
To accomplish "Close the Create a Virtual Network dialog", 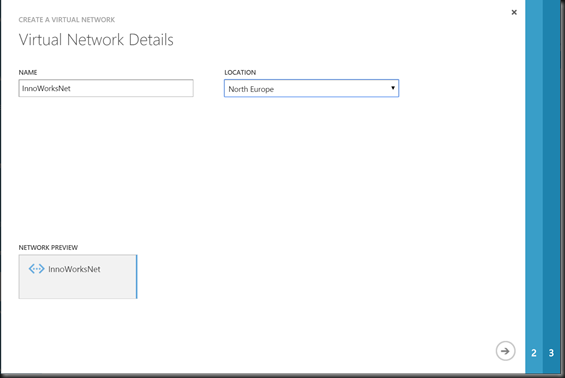I will (514, 12).
